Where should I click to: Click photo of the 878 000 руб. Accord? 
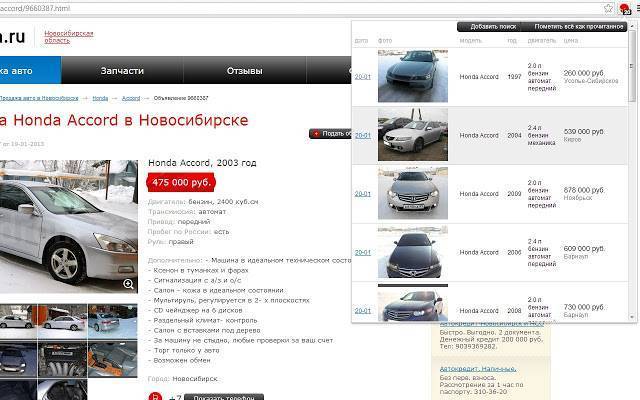(413, 193)
